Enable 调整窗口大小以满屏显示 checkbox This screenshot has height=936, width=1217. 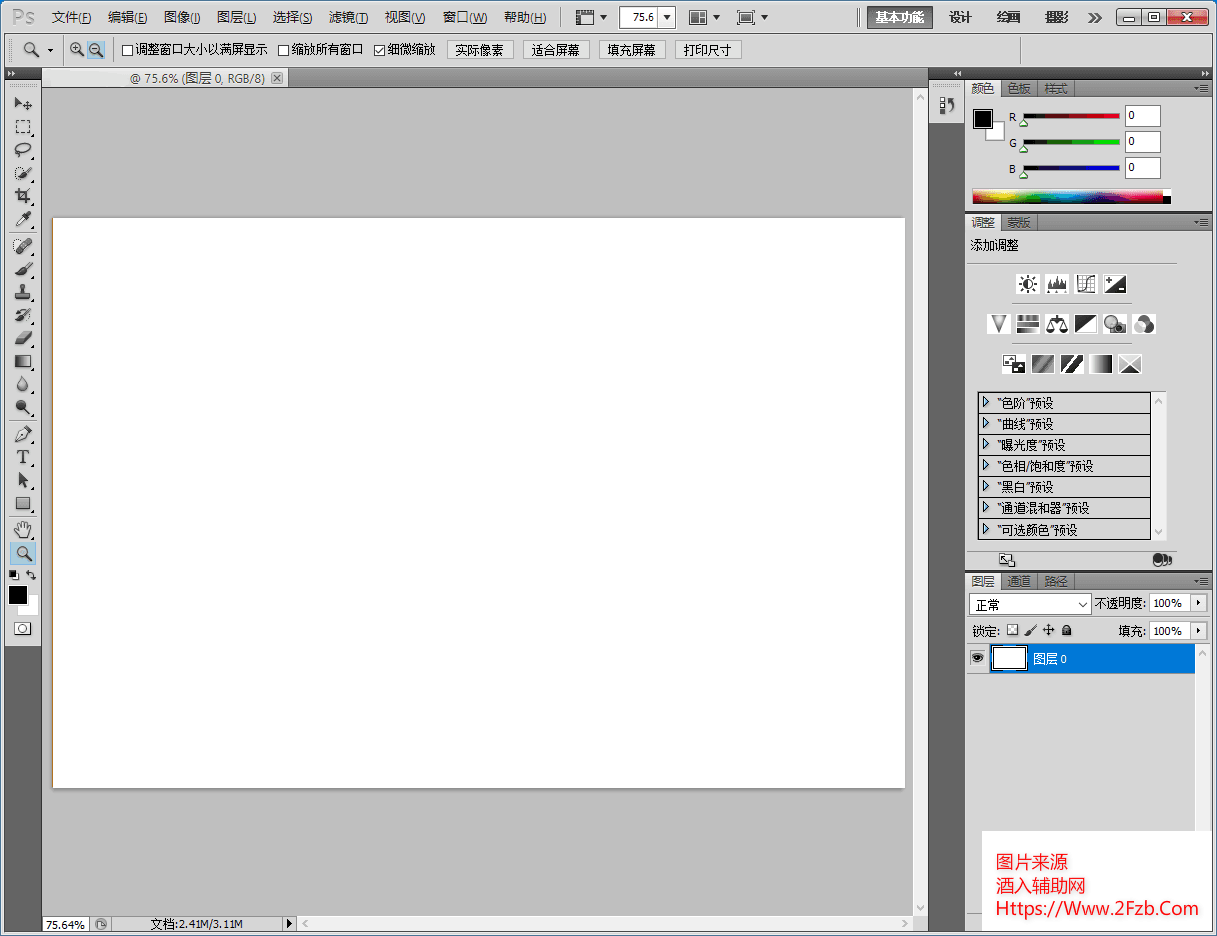(x=127, y=50)
